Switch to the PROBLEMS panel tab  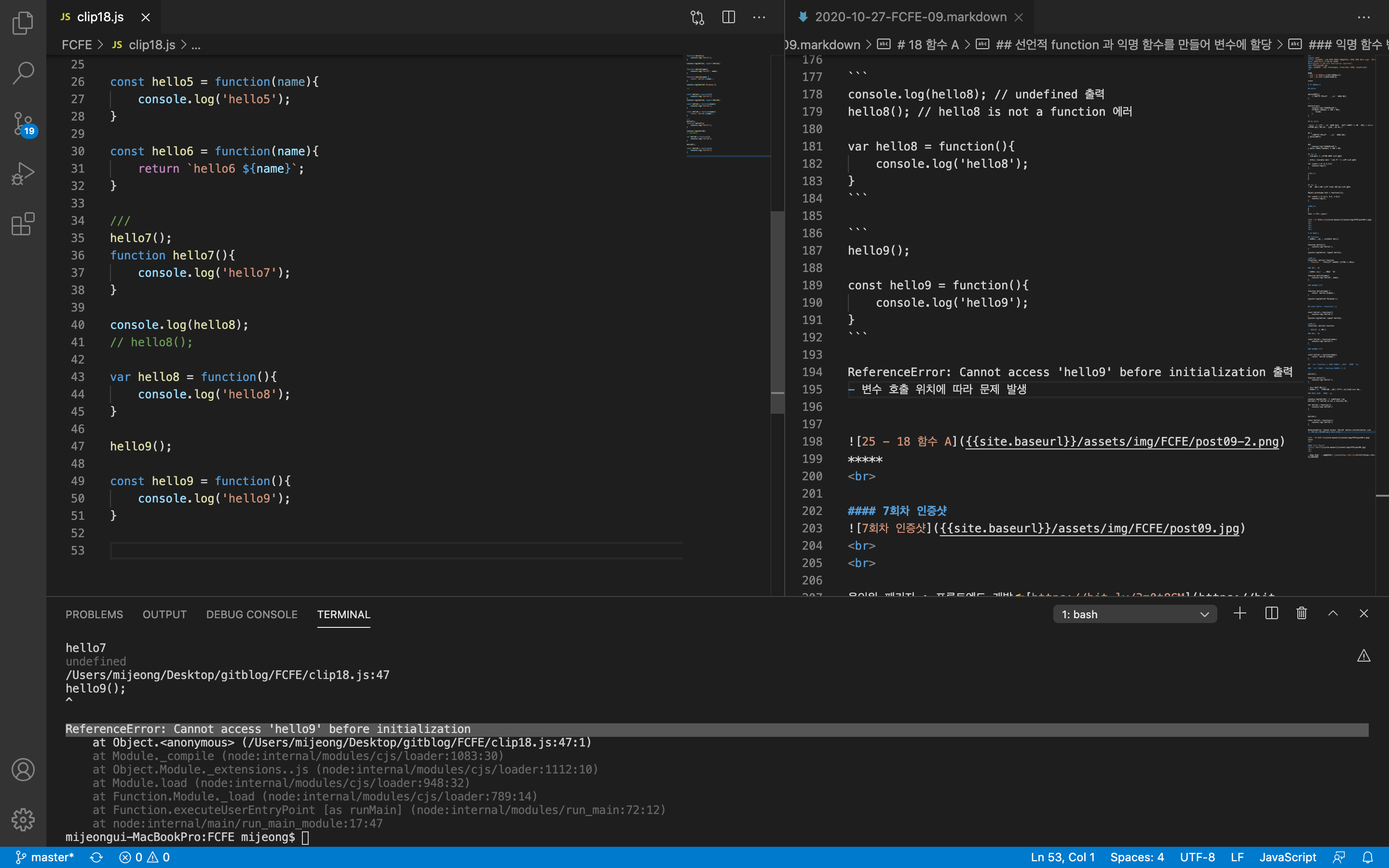click(94, 614)
